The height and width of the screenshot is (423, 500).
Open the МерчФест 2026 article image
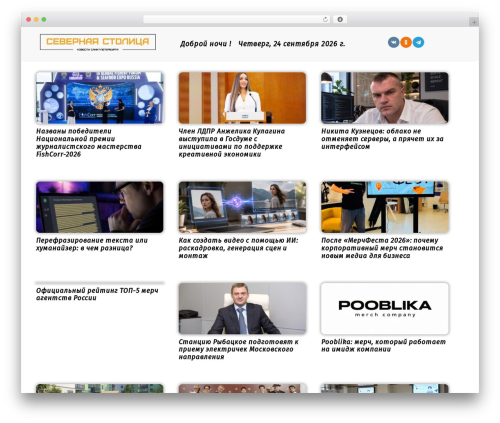point(385,207)
